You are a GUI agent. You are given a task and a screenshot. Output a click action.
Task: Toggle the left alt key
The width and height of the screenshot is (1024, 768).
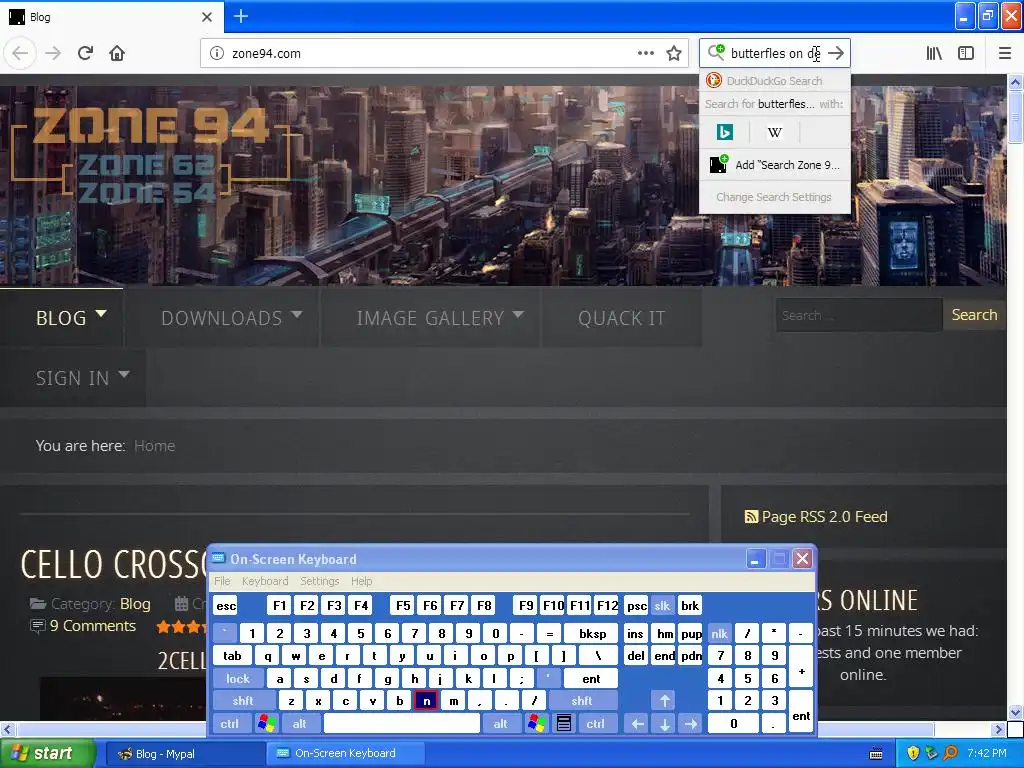tap(300, 724)
